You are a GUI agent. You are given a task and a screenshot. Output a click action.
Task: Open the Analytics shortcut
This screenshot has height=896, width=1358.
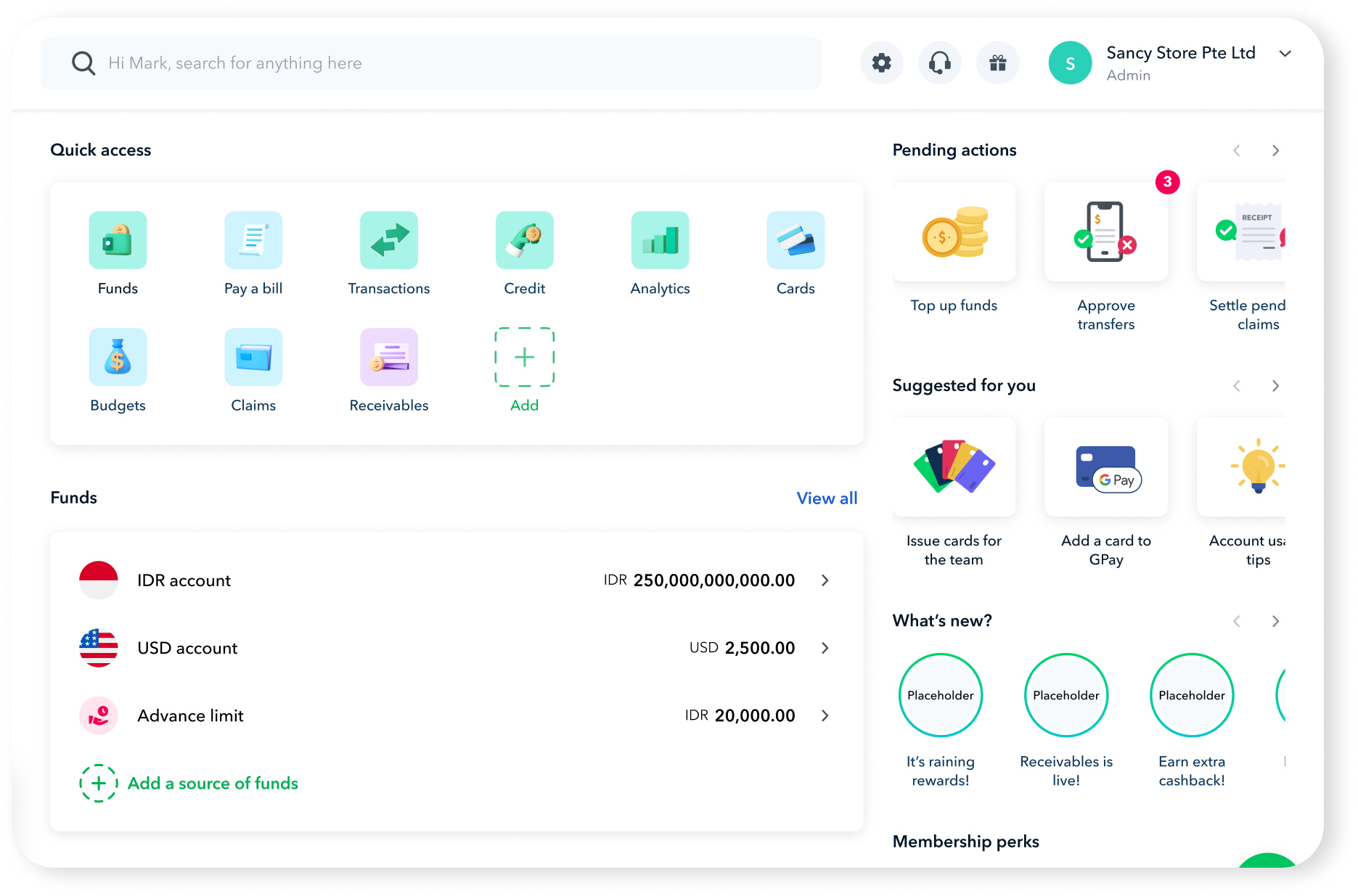click(660, 240)
